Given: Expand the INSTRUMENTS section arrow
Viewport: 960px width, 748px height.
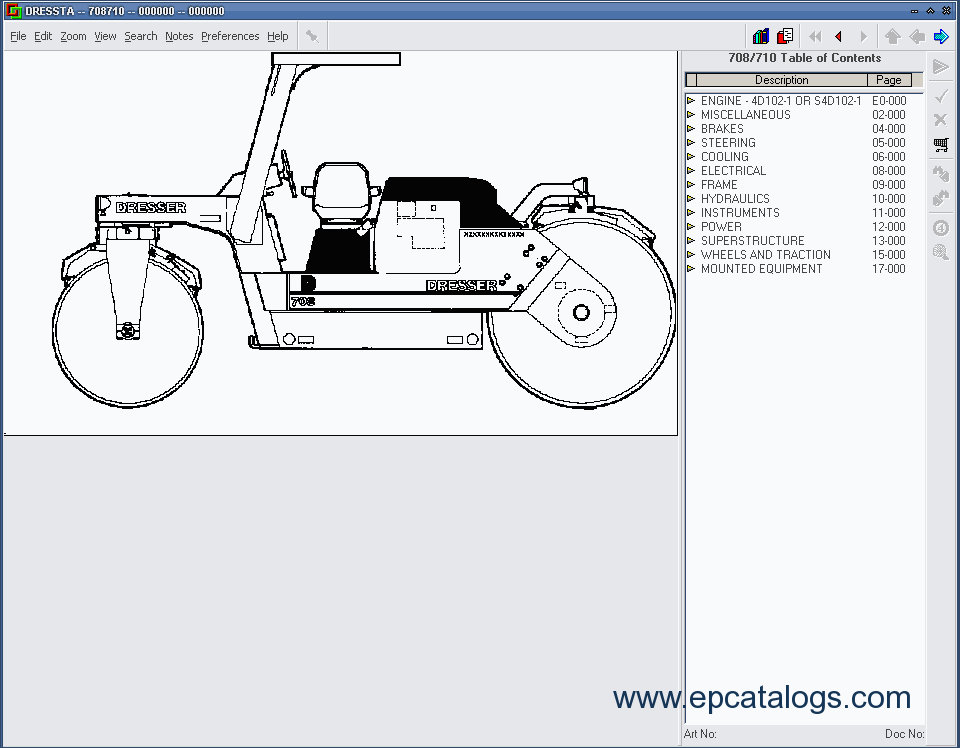Looking at the screenshot, I should [691, 213].
